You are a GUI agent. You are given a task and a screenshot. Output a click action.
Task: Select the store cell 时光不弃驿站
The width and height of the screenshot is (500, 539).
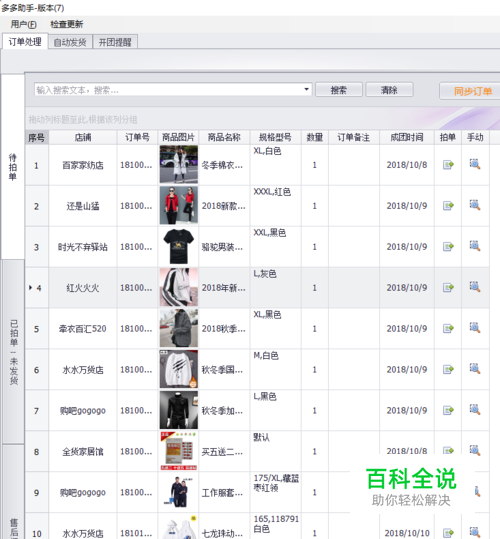coord(83,247)
